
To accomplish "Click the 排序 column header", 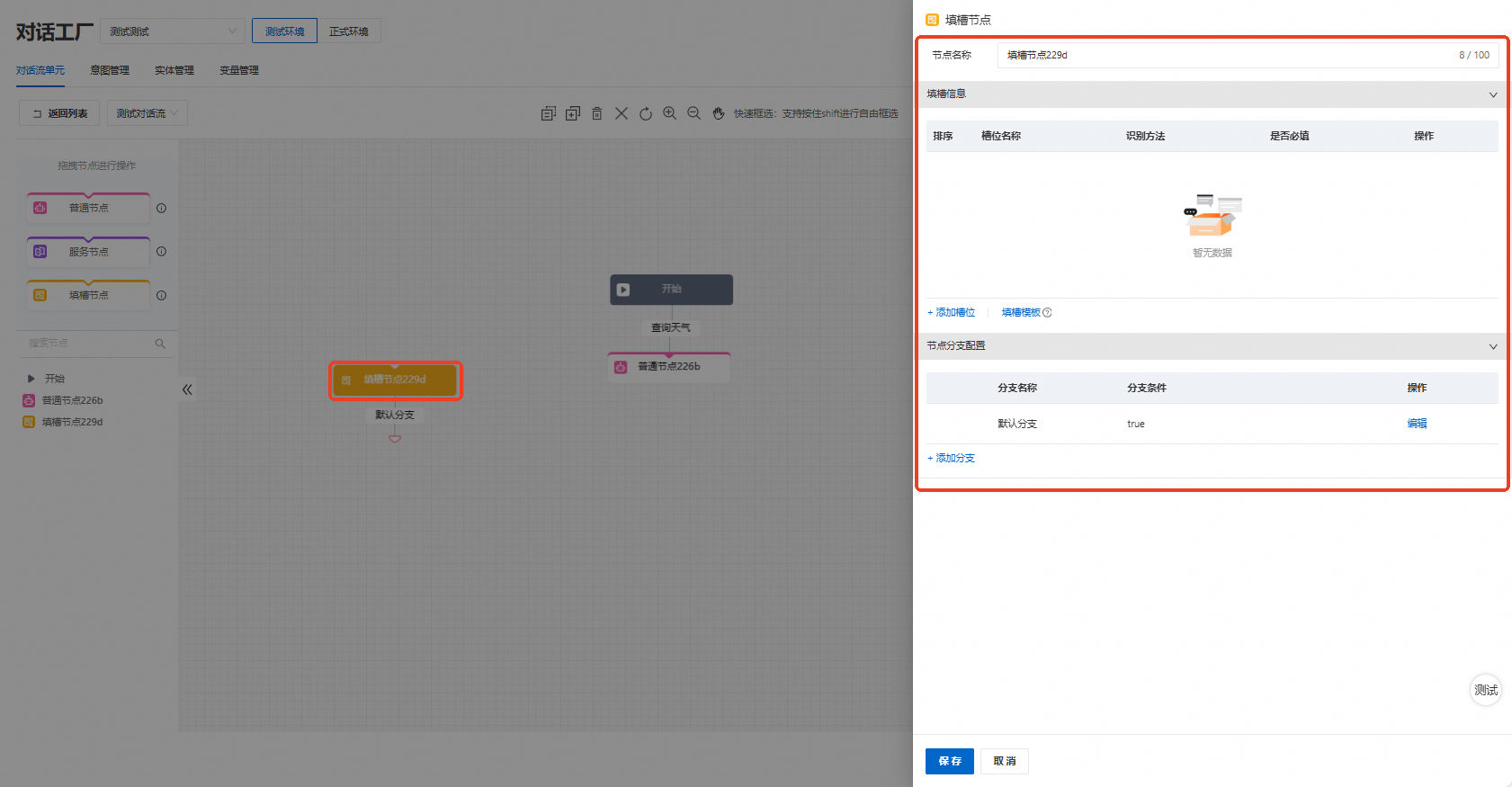I will (x=943, y=136).
